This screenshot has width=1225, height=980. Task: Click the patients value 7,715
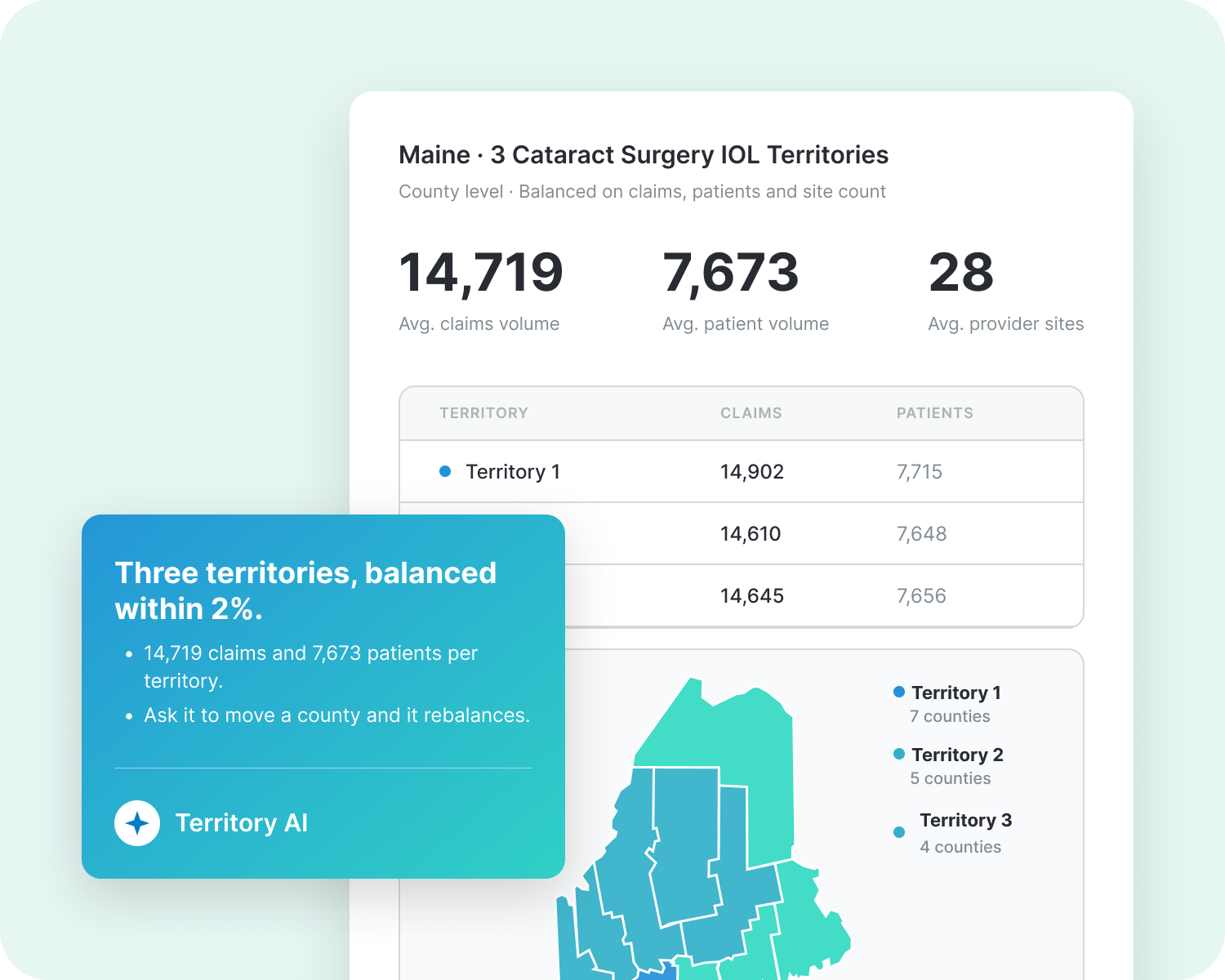coord(920,472)
